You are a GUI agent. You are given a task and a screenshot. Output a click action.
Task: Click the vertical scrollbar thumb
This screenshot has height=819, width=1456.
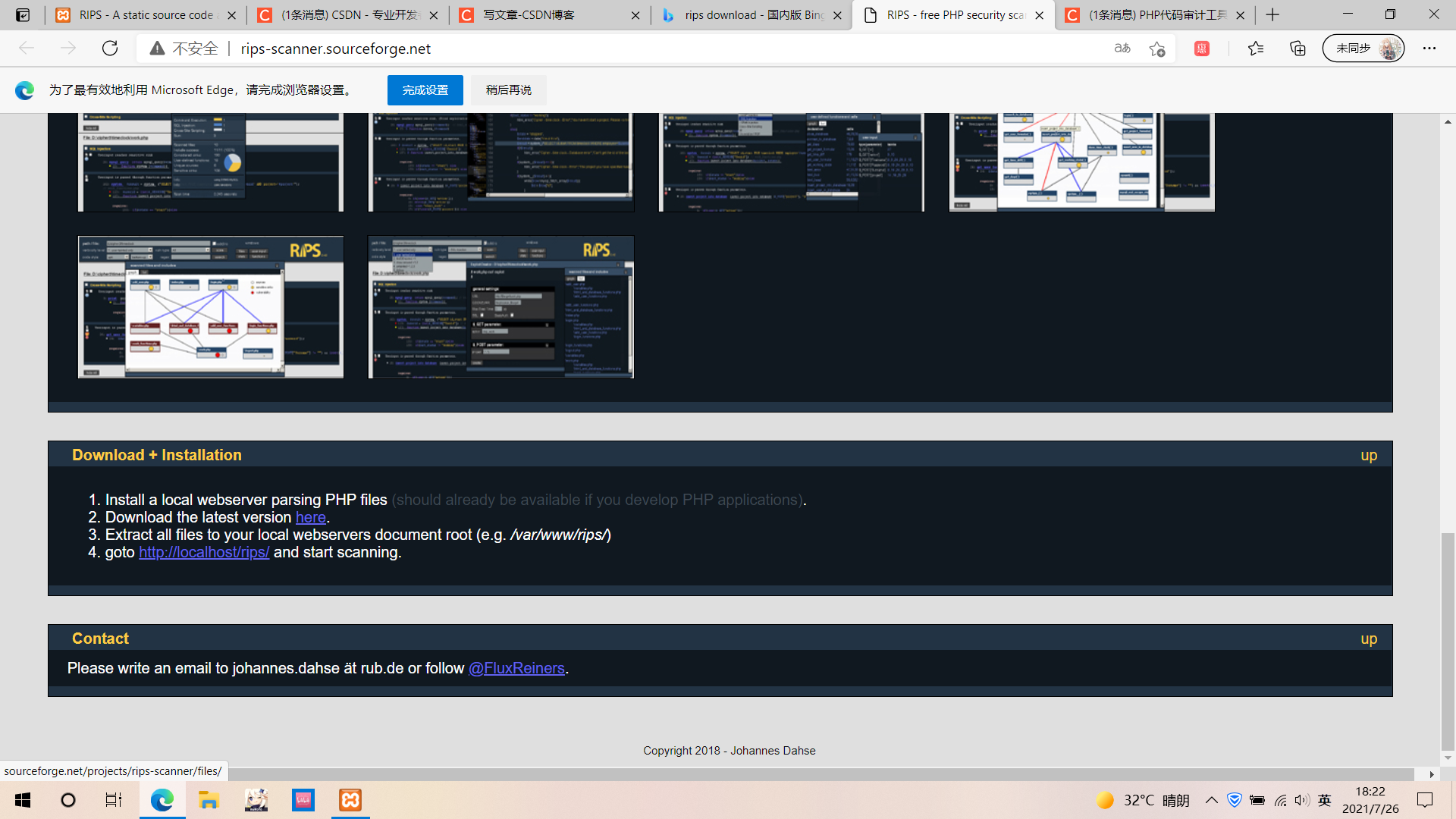pyautogui.click(x=1448, y=641)
